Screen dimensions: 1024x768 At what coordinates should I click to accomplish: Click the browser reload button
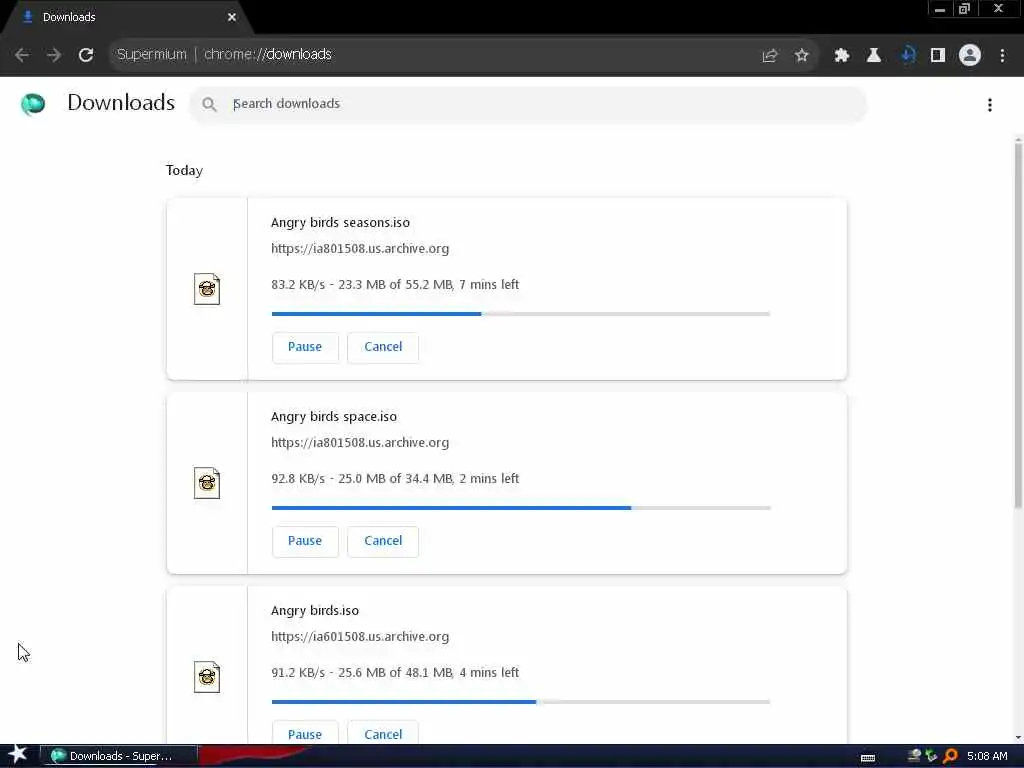click(x=86, y=55)
